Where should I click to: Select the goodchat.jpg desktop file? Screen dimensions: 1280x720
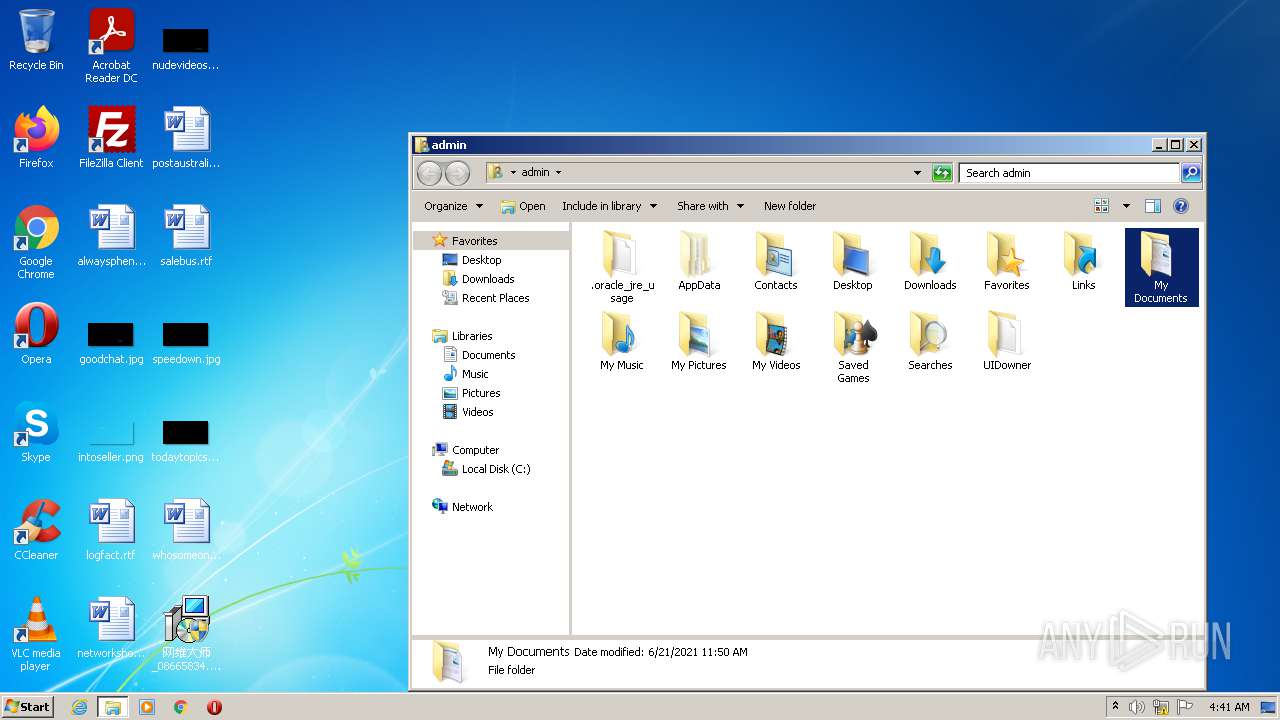coord(111,342)
